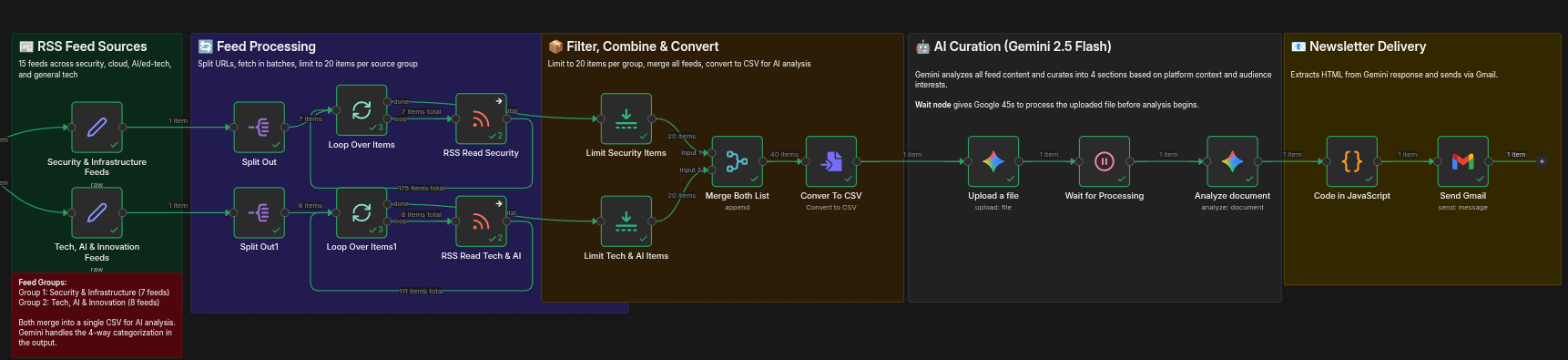
Task: Click the Newsletter Delivery note heading
Action: tap(1359, 46)
